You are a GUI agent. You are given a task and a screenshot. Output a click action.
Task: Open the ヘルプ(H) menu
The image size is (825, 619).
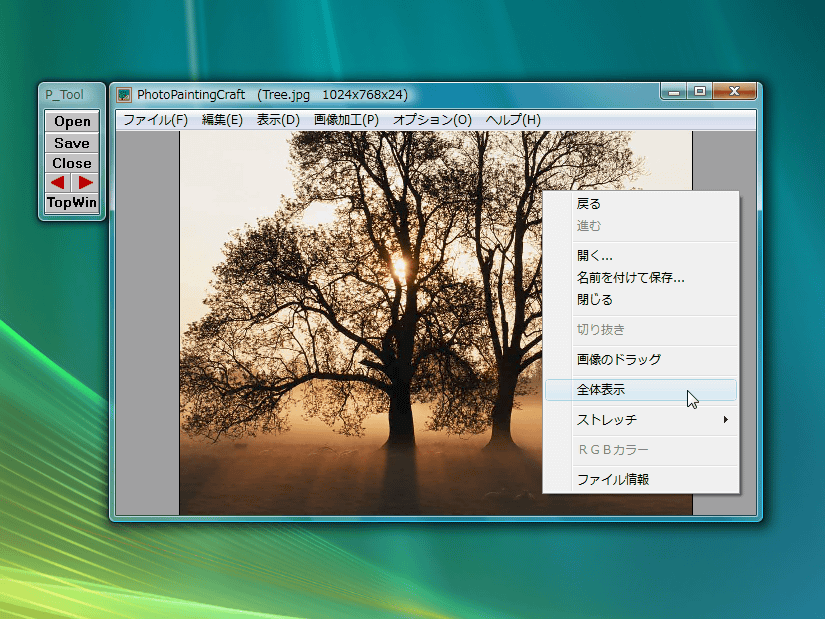pos(513,120)
